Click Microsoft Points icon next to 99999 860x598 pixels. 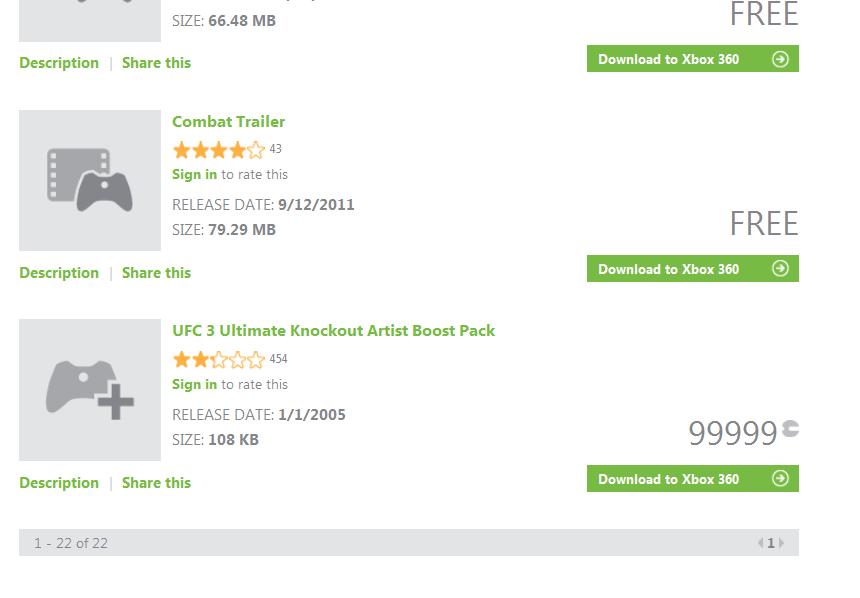click(x=790, y=428)
